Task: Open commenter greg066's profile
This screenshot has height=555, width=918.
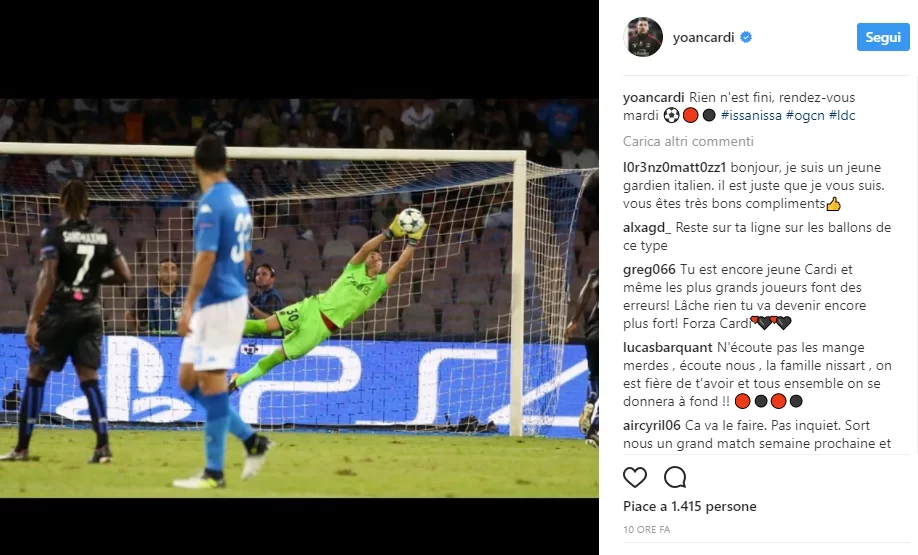Action: click(x=649, y=269)
